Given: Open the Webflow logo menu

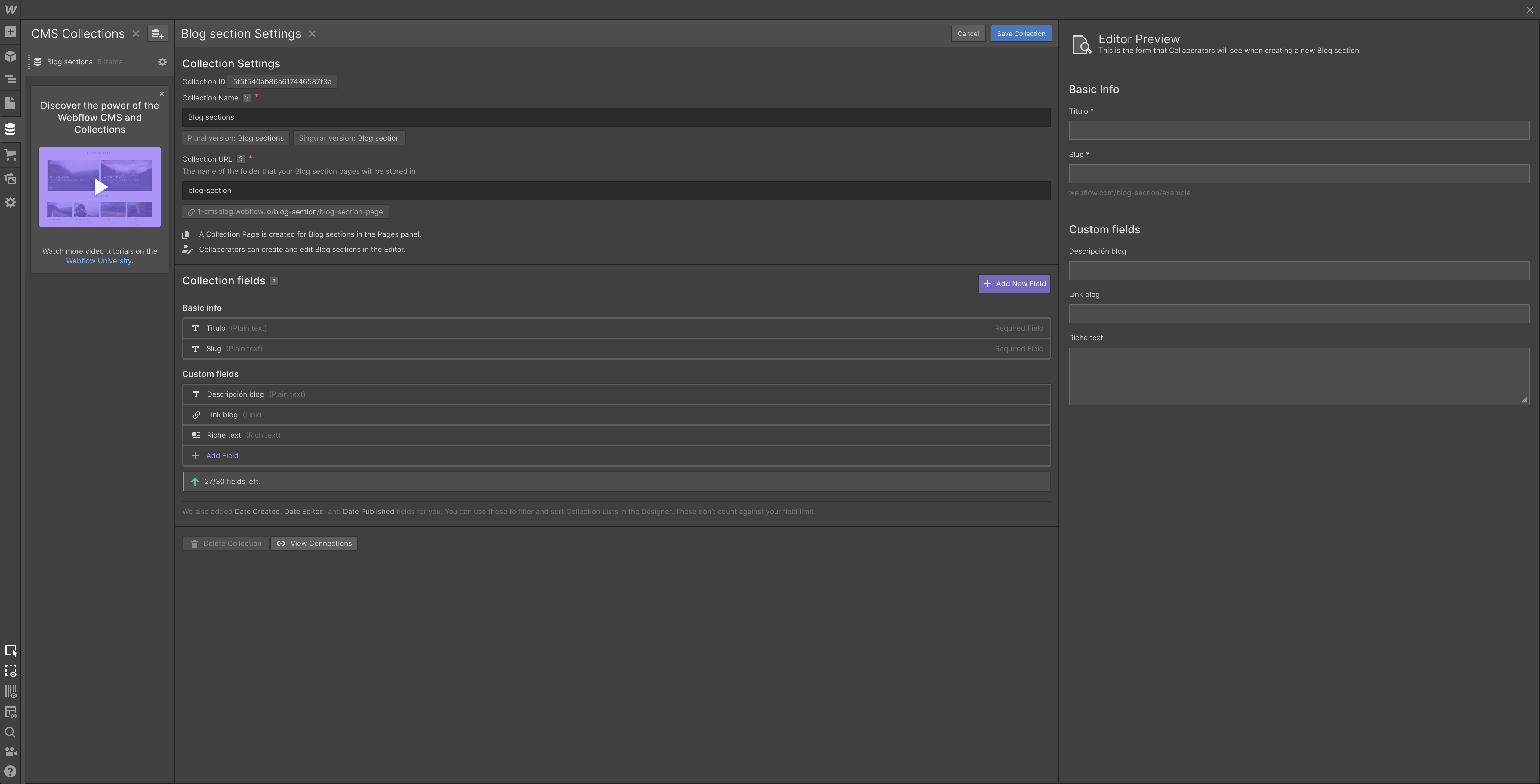Looking at the screenshot, I should [10, 10].
